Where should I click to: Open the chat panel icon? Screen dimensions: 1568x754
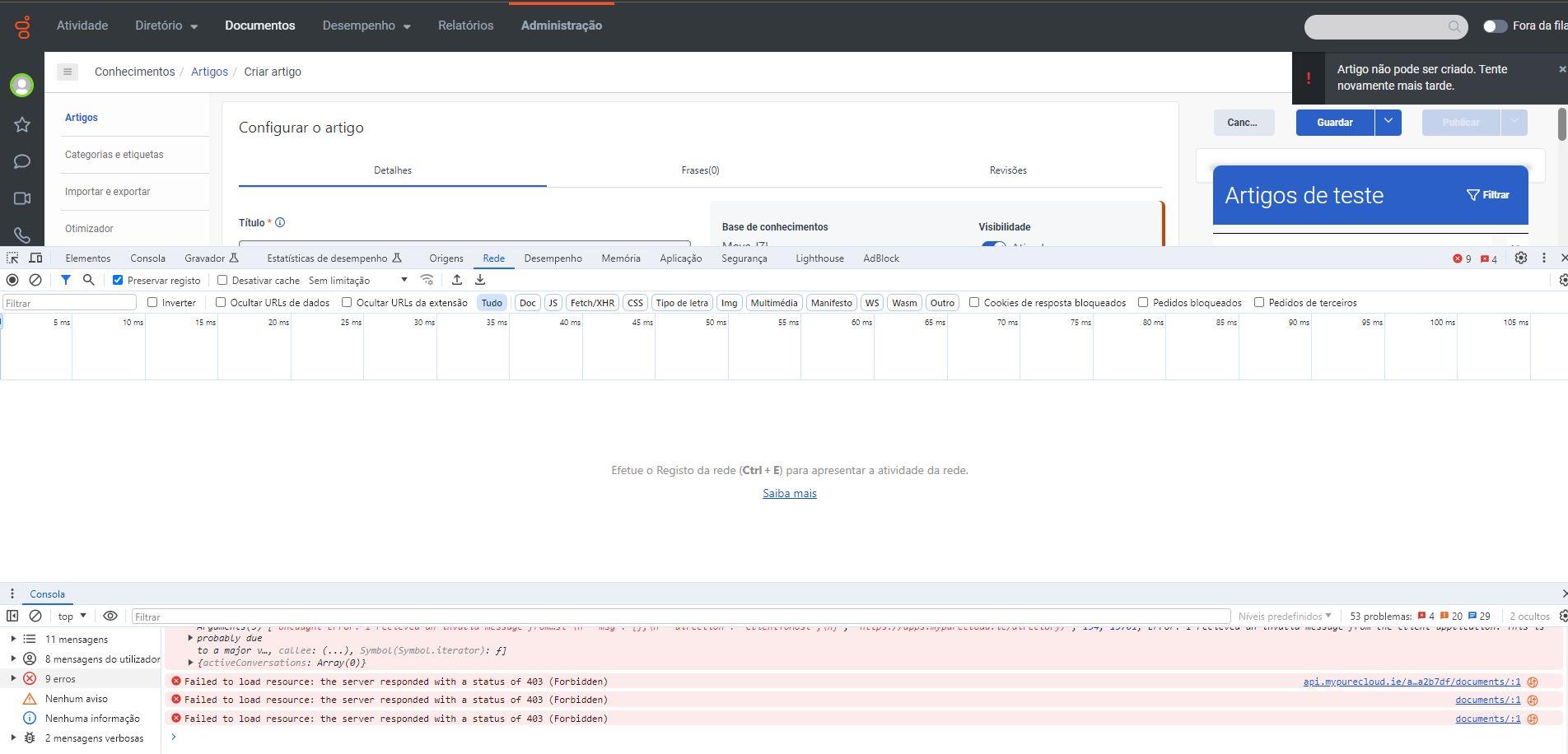(22, 161)
